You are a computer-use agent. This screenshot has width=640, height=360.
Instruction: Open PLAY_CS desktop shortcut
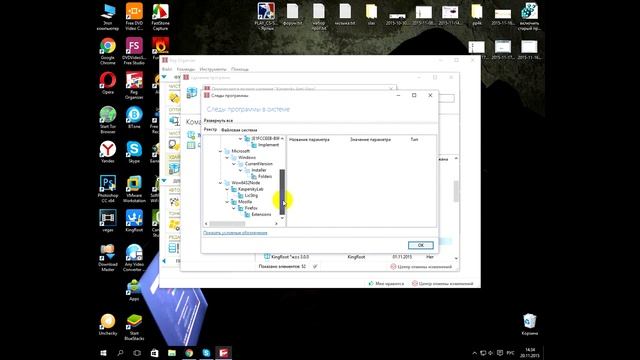click(x=266, y=17)
